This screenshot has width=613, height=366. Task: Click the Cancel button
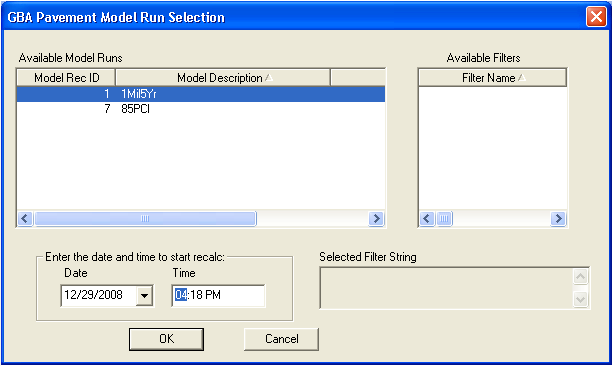pyautogui.click(x=281, y=339)
